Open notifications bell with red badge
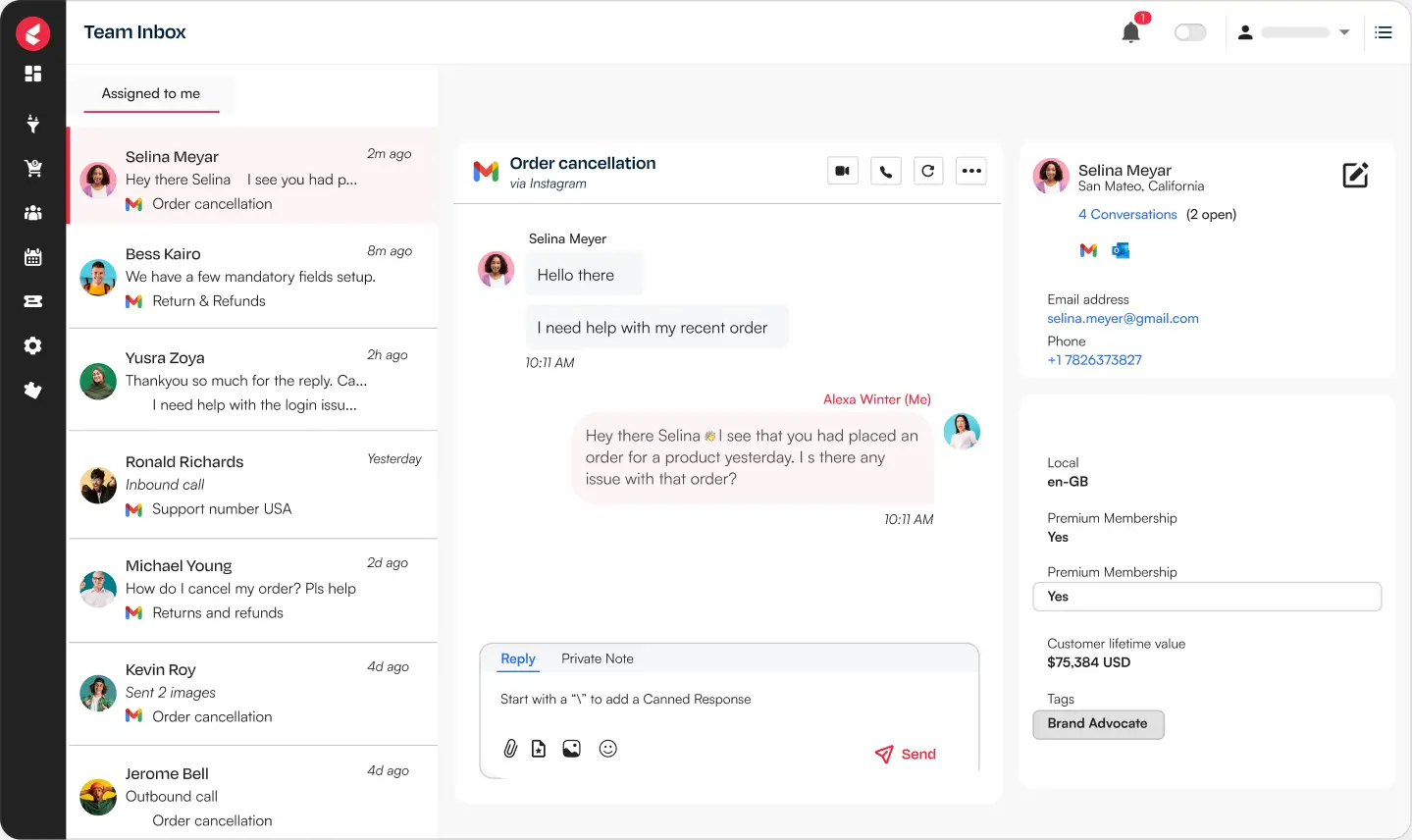 (x=1131, y=30)
